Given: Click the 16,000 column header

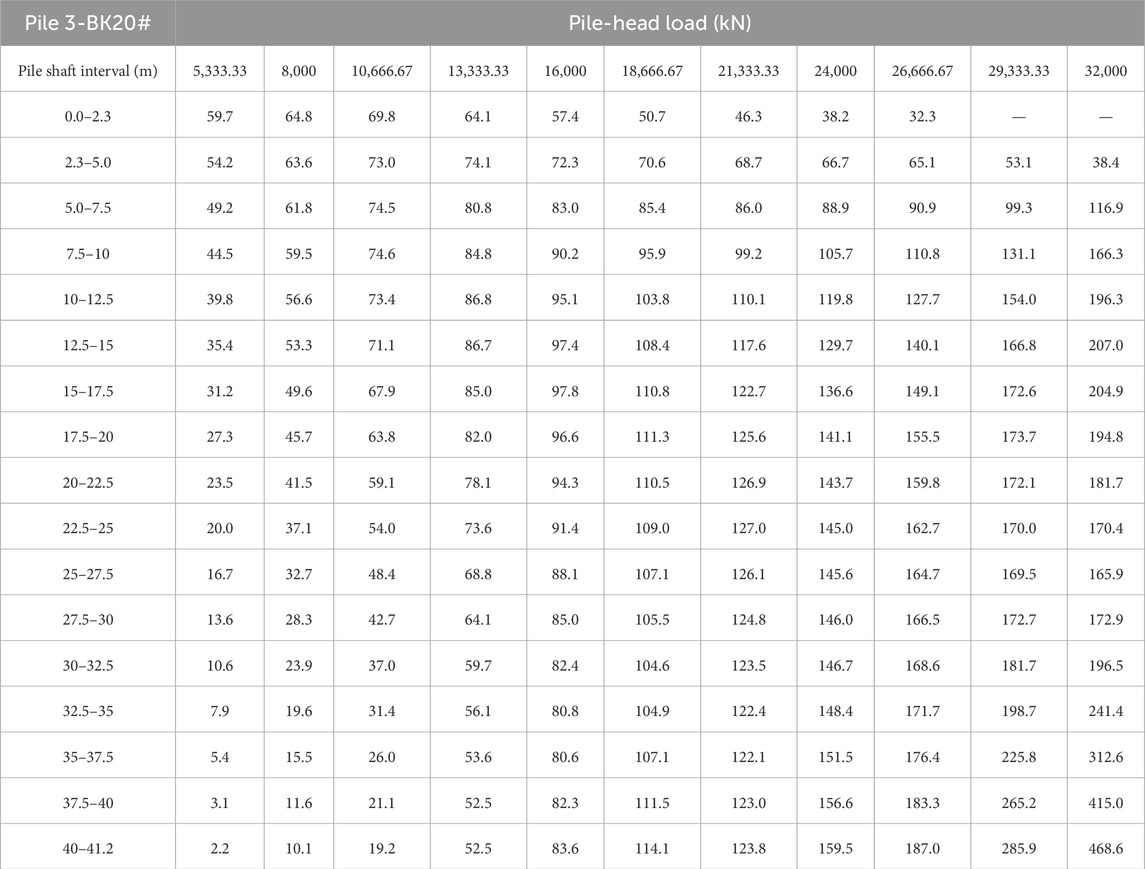Looking at the screenshot, I should 565,71.
